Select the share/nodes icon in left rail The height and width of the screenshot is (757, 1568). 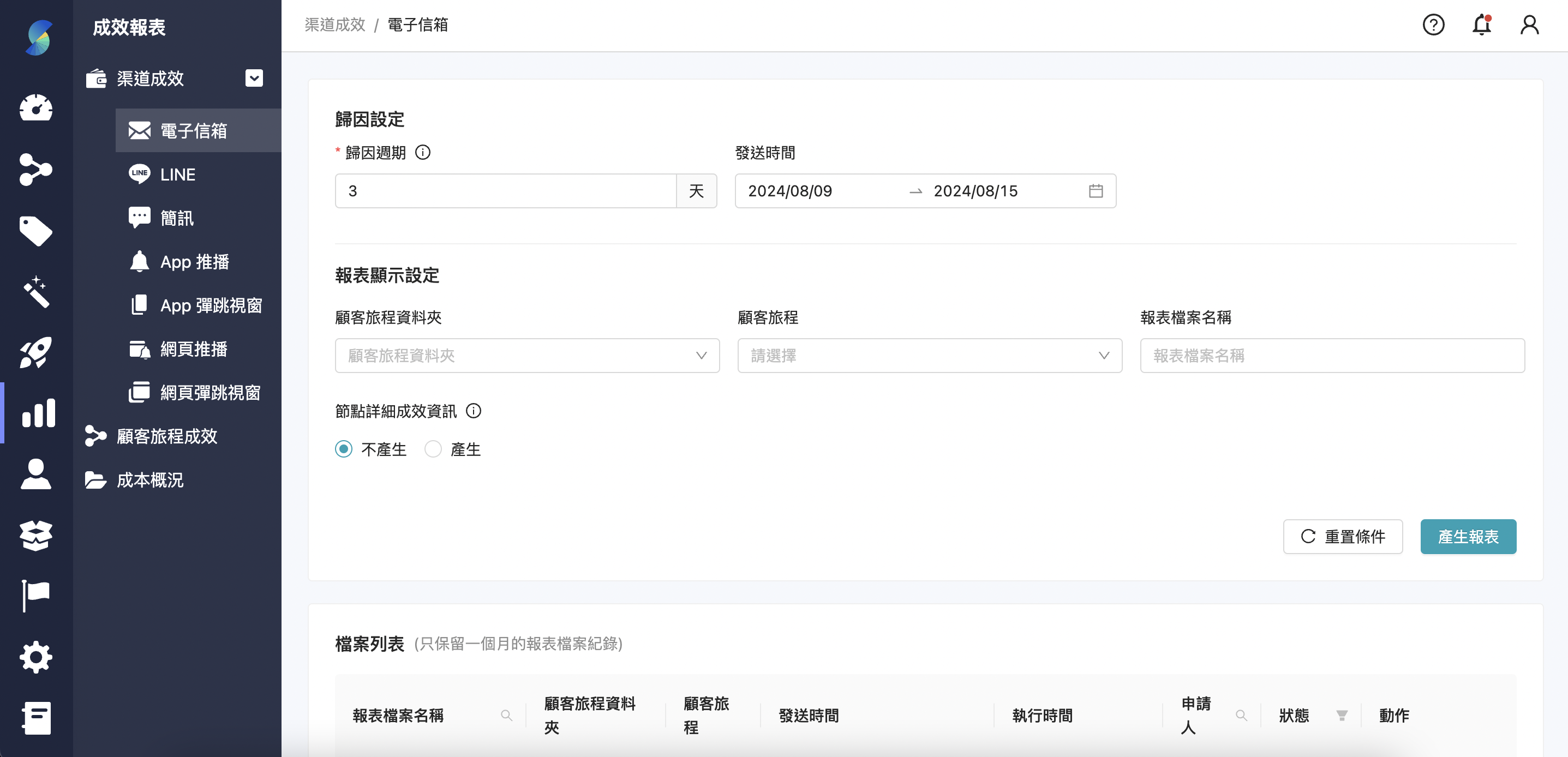[x=36, y=170]
